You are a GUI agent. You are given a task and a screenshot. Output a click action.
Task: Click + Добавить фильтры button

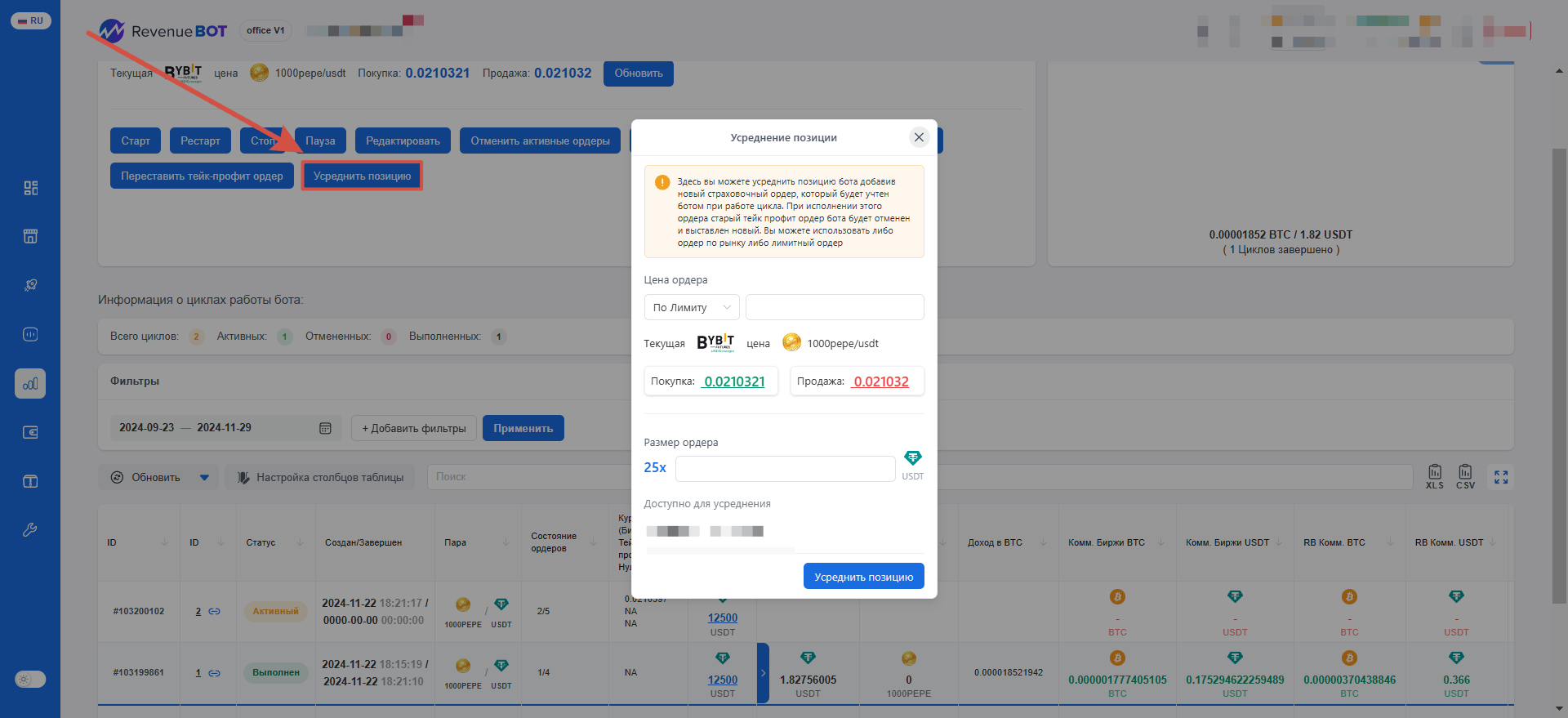414,428
